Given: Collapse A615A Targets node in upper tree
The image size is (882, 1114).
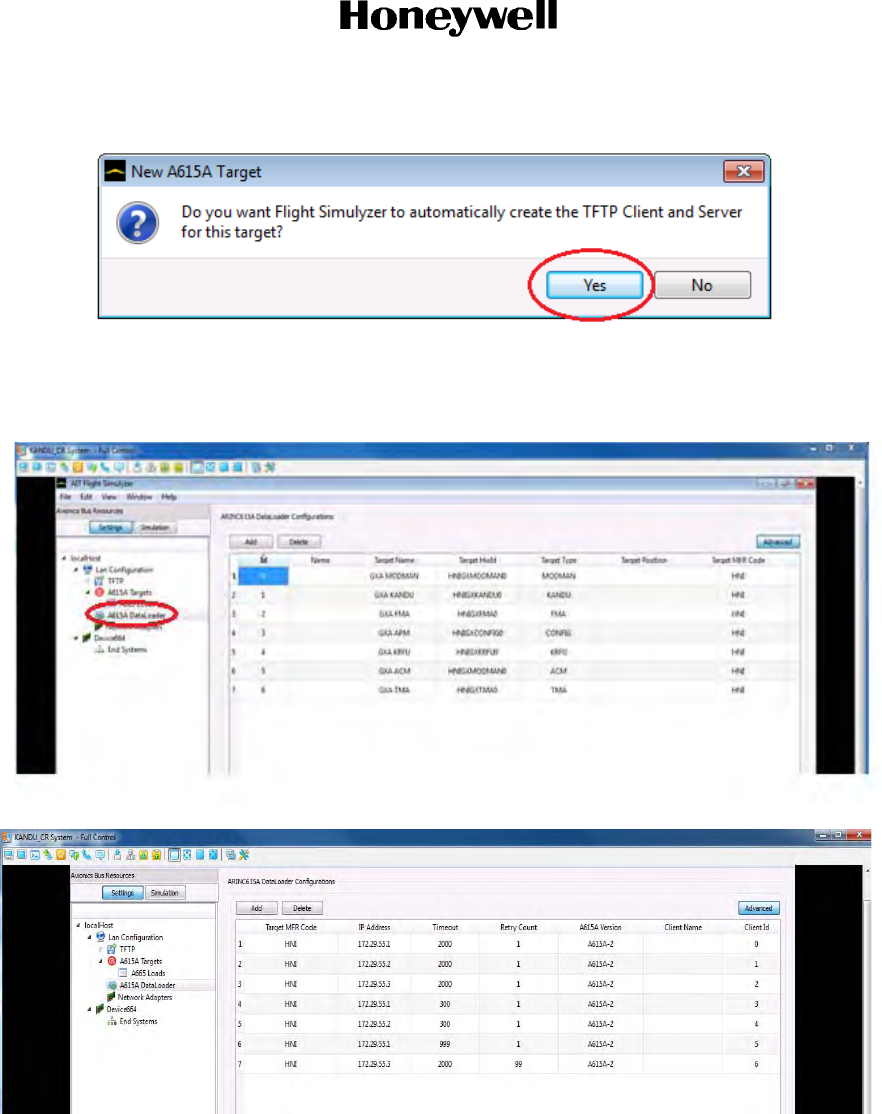Looking at the screenshot, I should (88, 592).
